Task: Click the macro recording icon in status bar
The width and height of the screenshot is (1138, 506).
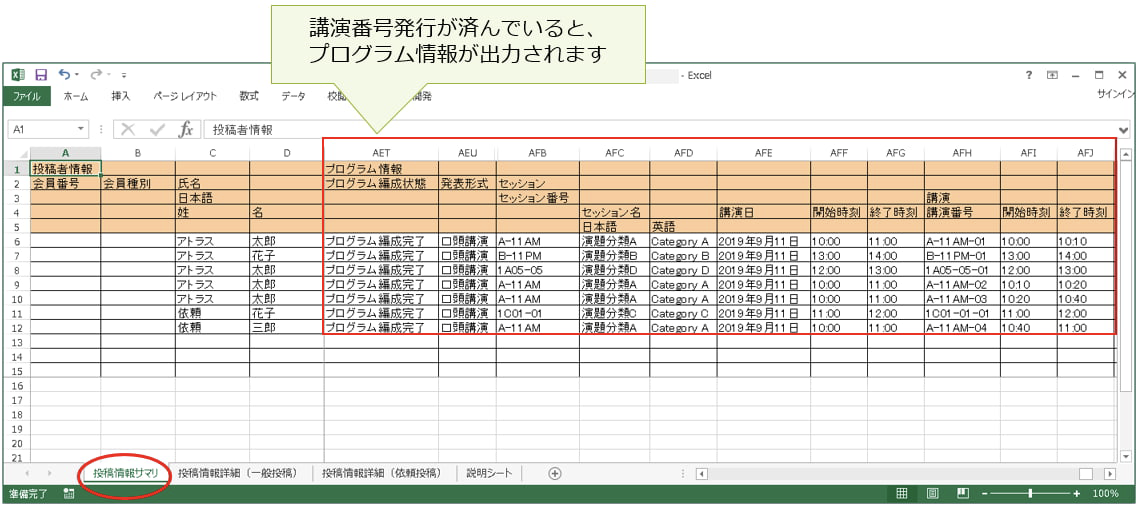Action: [70, 494]
